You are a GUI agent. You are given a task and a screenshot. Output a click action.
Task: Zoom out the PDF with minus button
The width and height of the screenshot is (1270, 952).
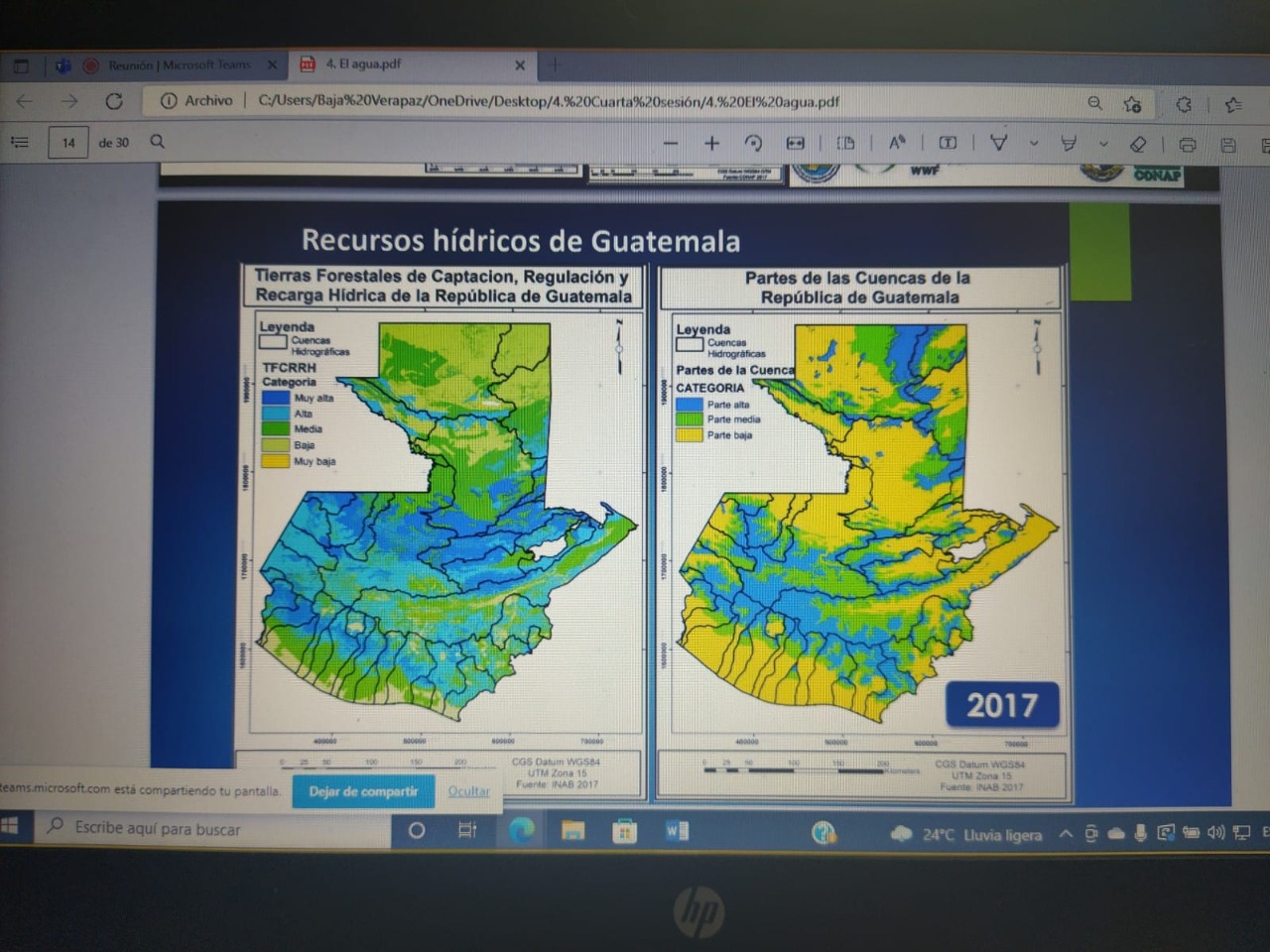(671, 144)
